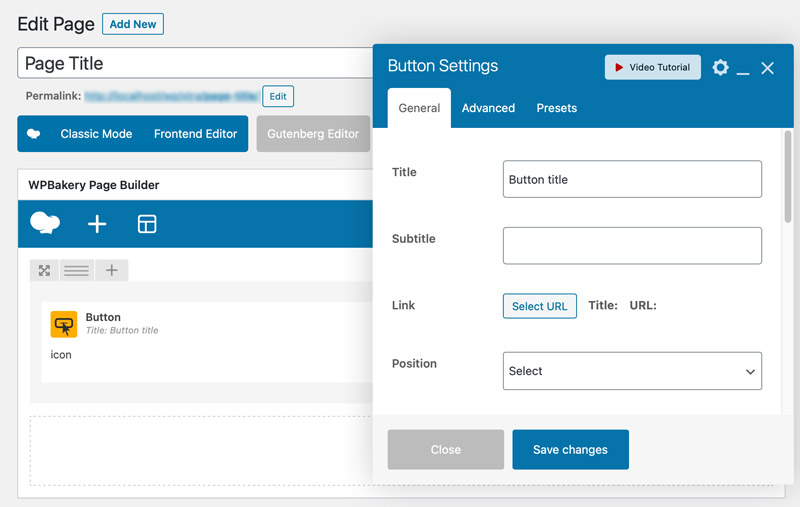Add a new element with the plus icon
800x507 pixels.
(x=97, y=224)
